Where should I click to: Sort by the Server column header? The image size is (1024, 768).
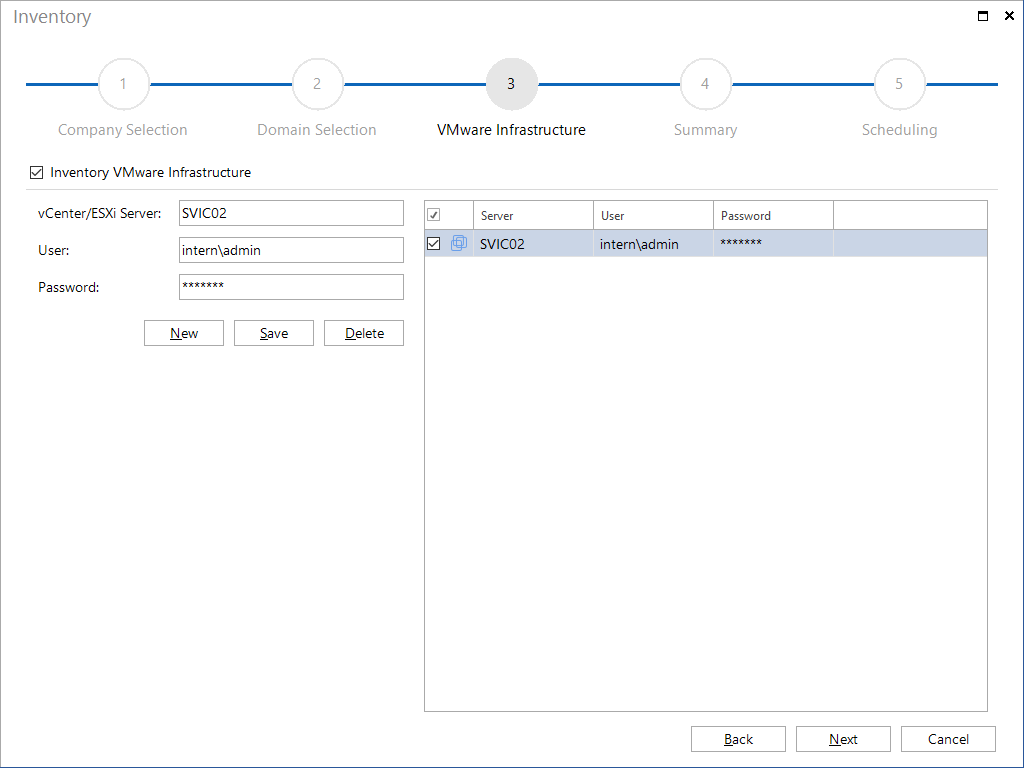[533, 215]
